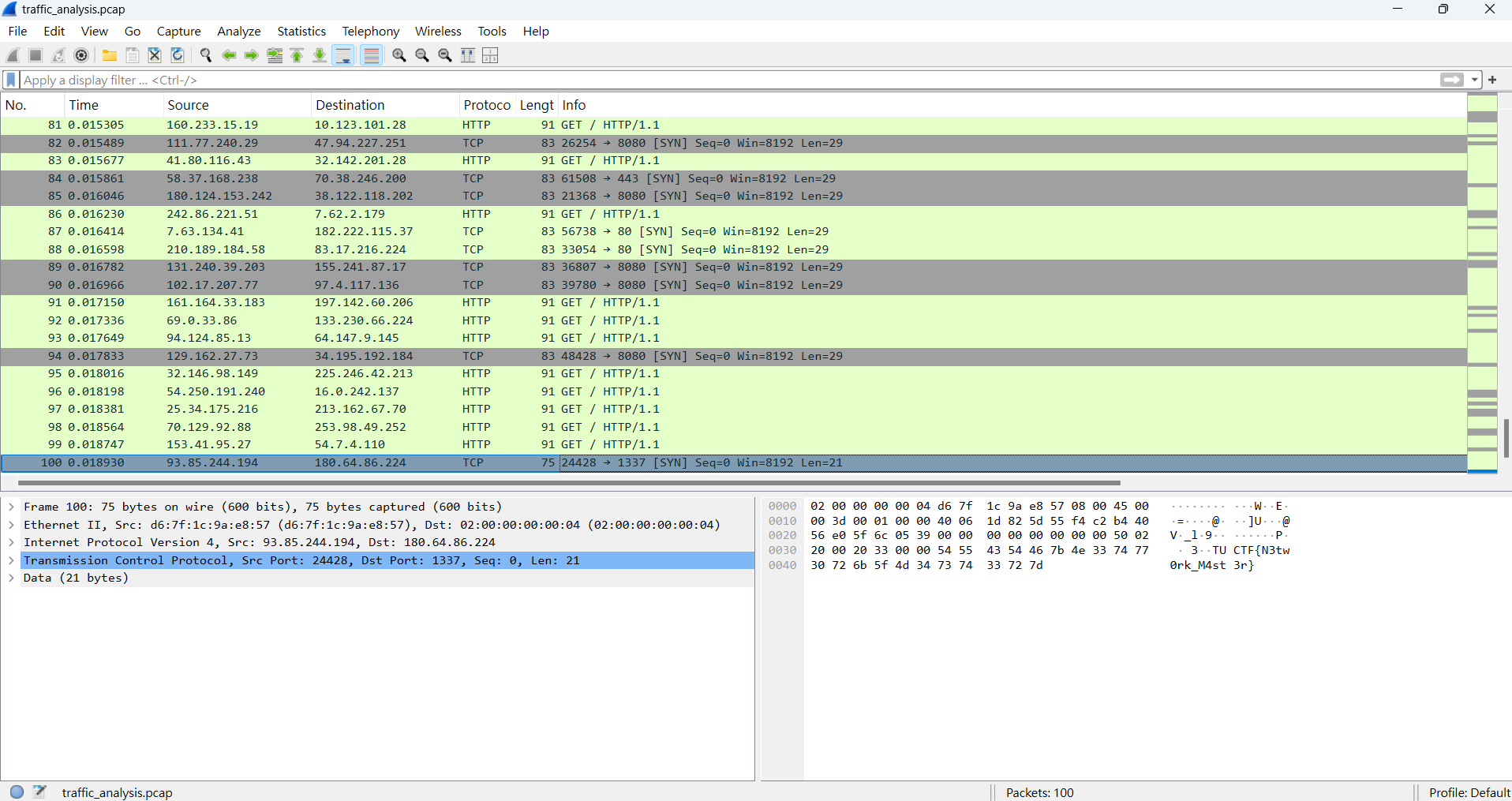Click the expert information status circle
Image resolution: width=1512 pixels, height=801 pixels.
(17, 792)
